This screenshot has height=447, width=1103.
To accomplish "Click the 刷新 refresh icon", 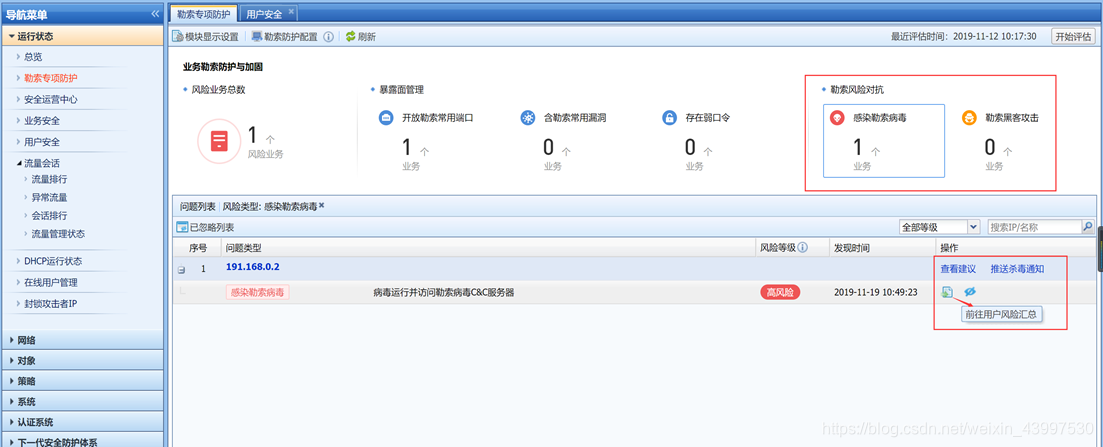I will tap(351, 37).
